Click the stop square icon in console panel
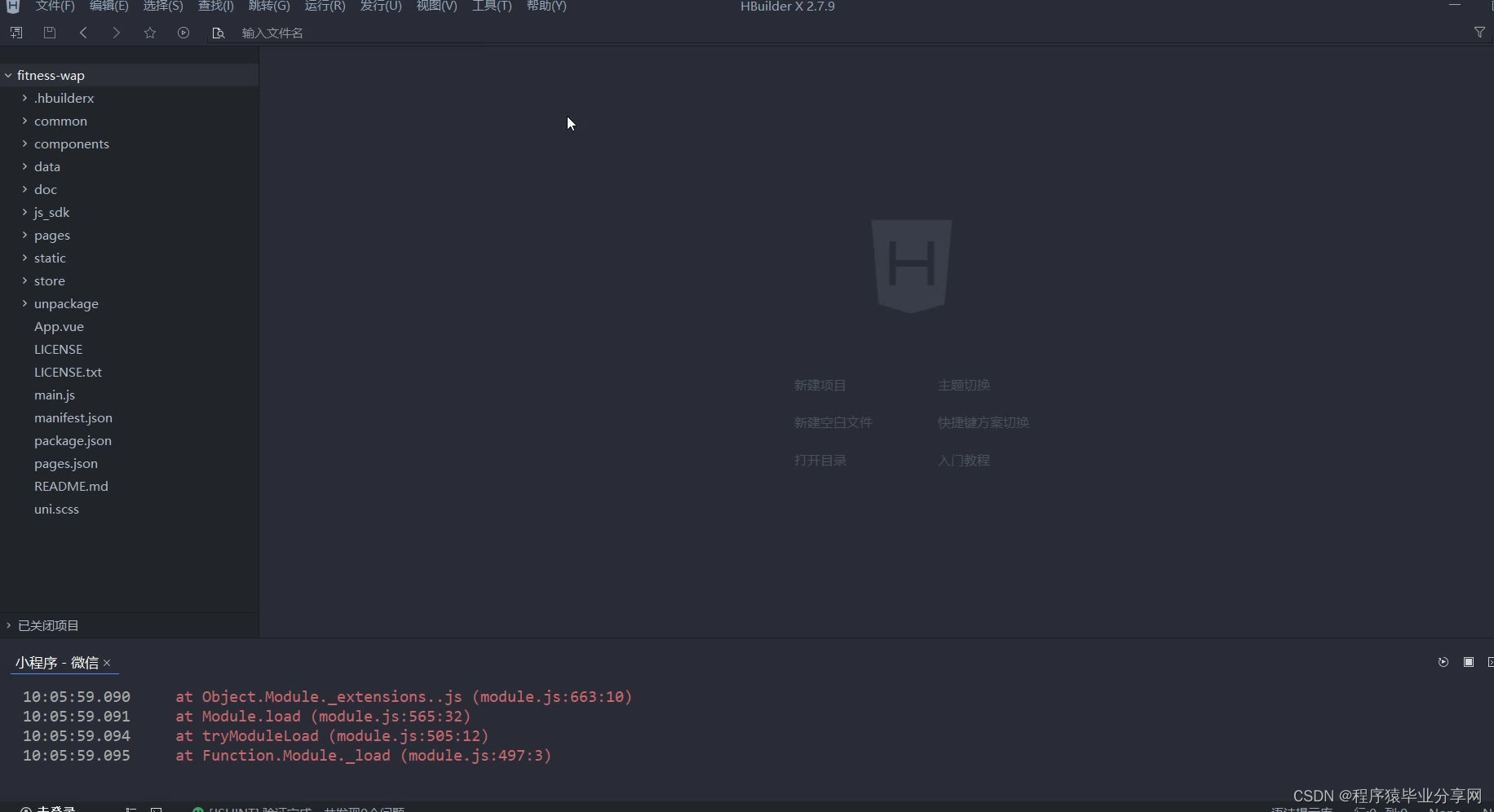Image resolution: width=1494 pixels, height=812 pixels. pos(1469,662)
